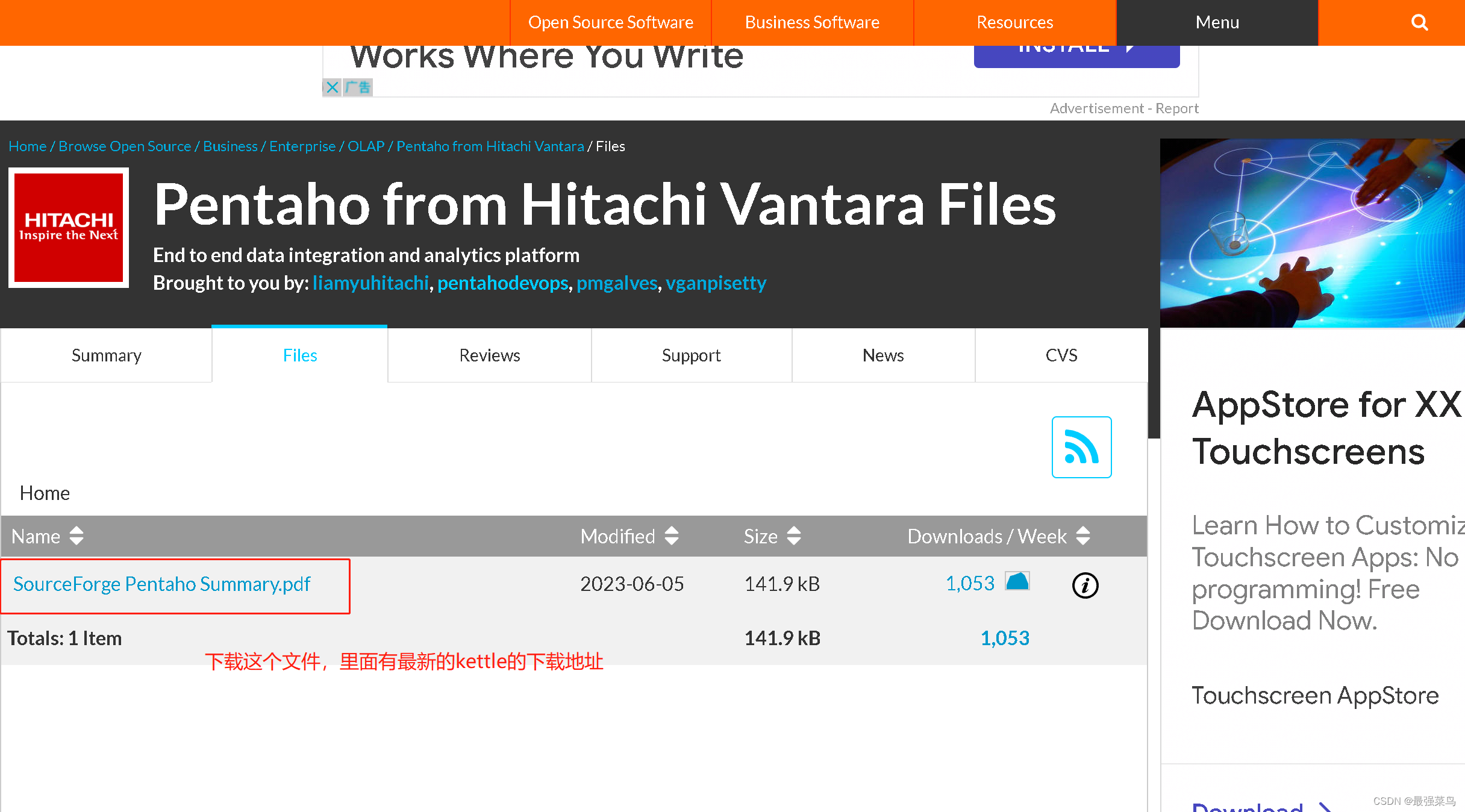Open Business breadcrumb link
The image size is (1465, 812).
coord(230,146)
